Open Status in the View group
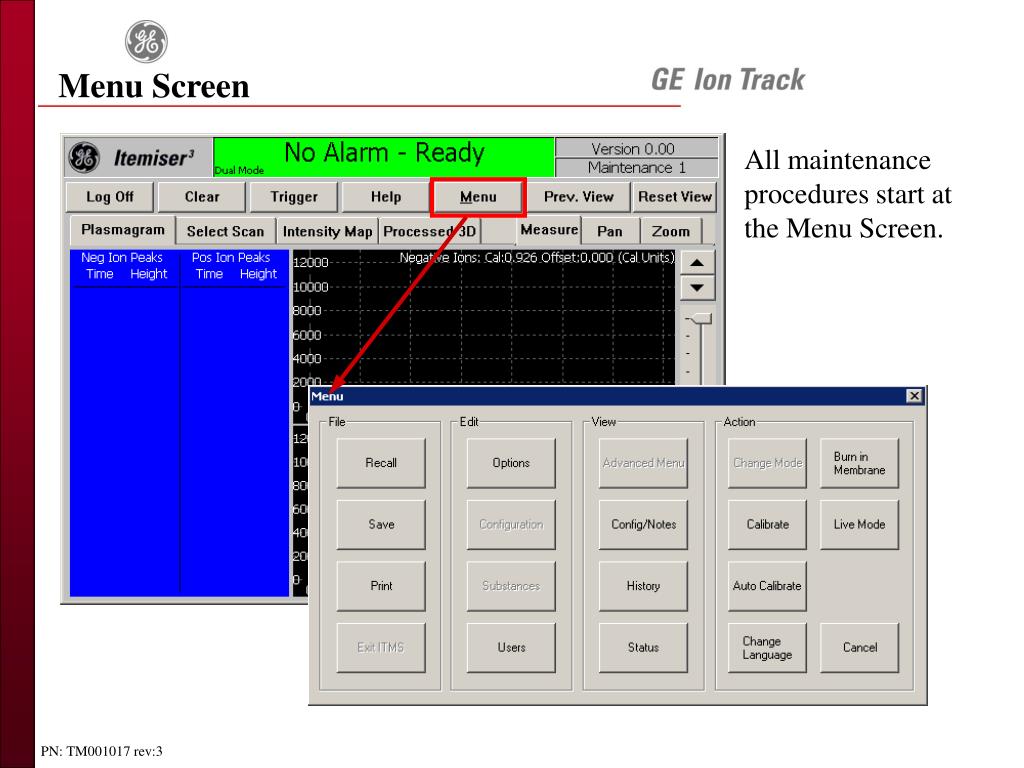The width and height of the screenshot is (1024, 768). coord(643,647)
